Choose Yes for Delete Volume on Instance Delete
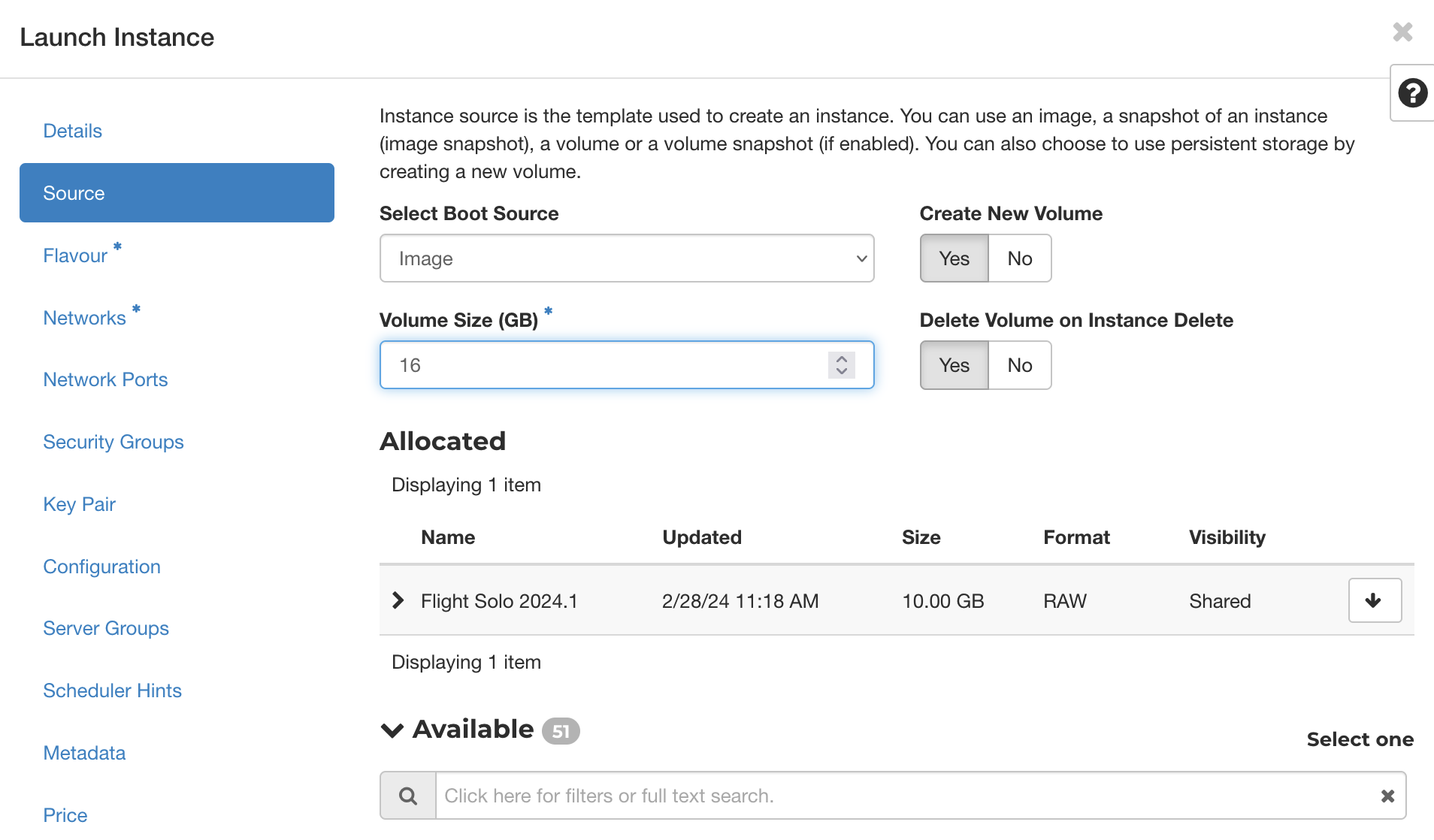This screenshot has width=1434, height=840. (954, 365)
